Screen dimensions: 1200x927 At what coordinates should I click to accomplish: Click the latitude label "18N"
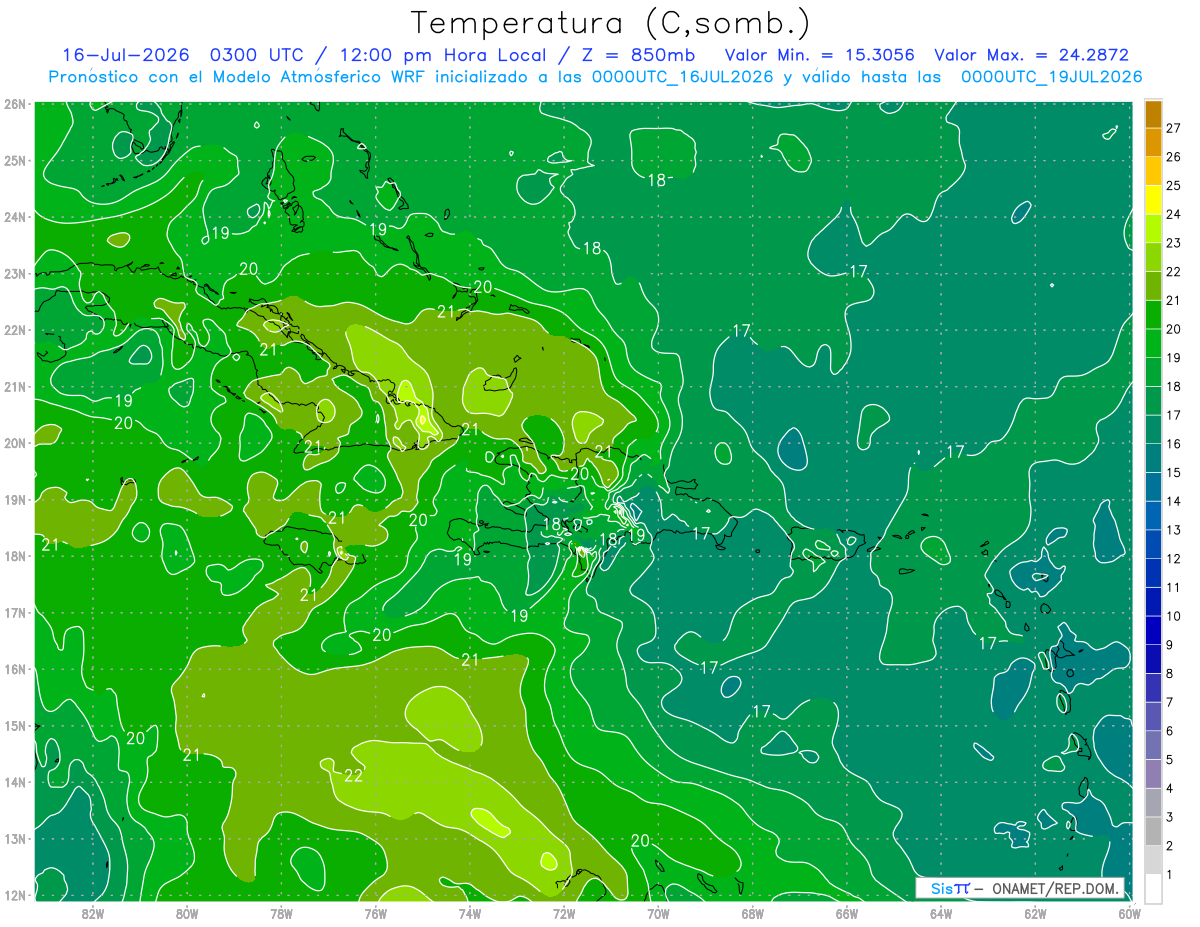(15, 556)
